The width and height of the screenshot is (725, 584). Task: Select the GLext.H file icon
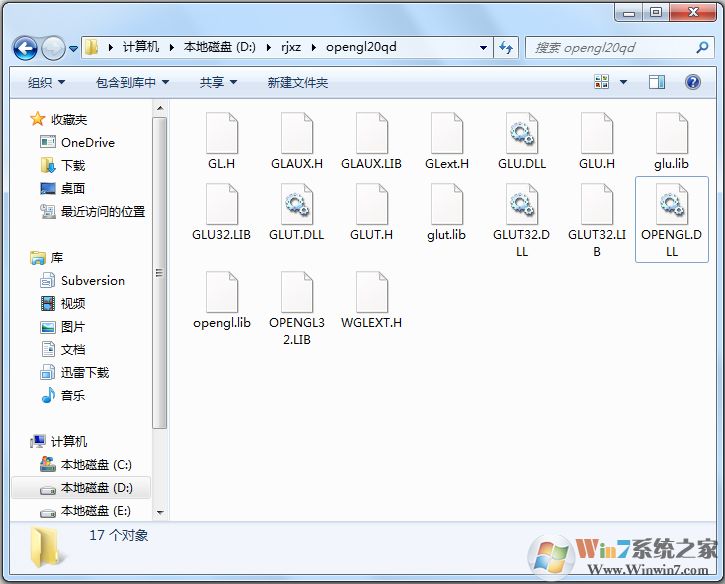(x=447, y=133)
